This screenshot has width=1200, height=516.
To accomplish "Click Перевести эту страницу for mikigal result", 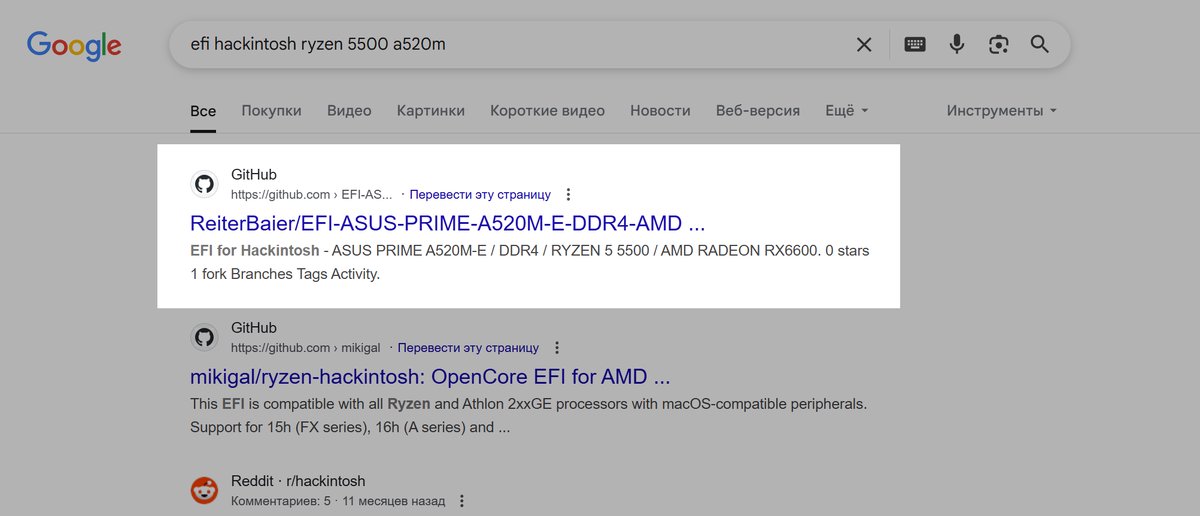I will 468,348.
